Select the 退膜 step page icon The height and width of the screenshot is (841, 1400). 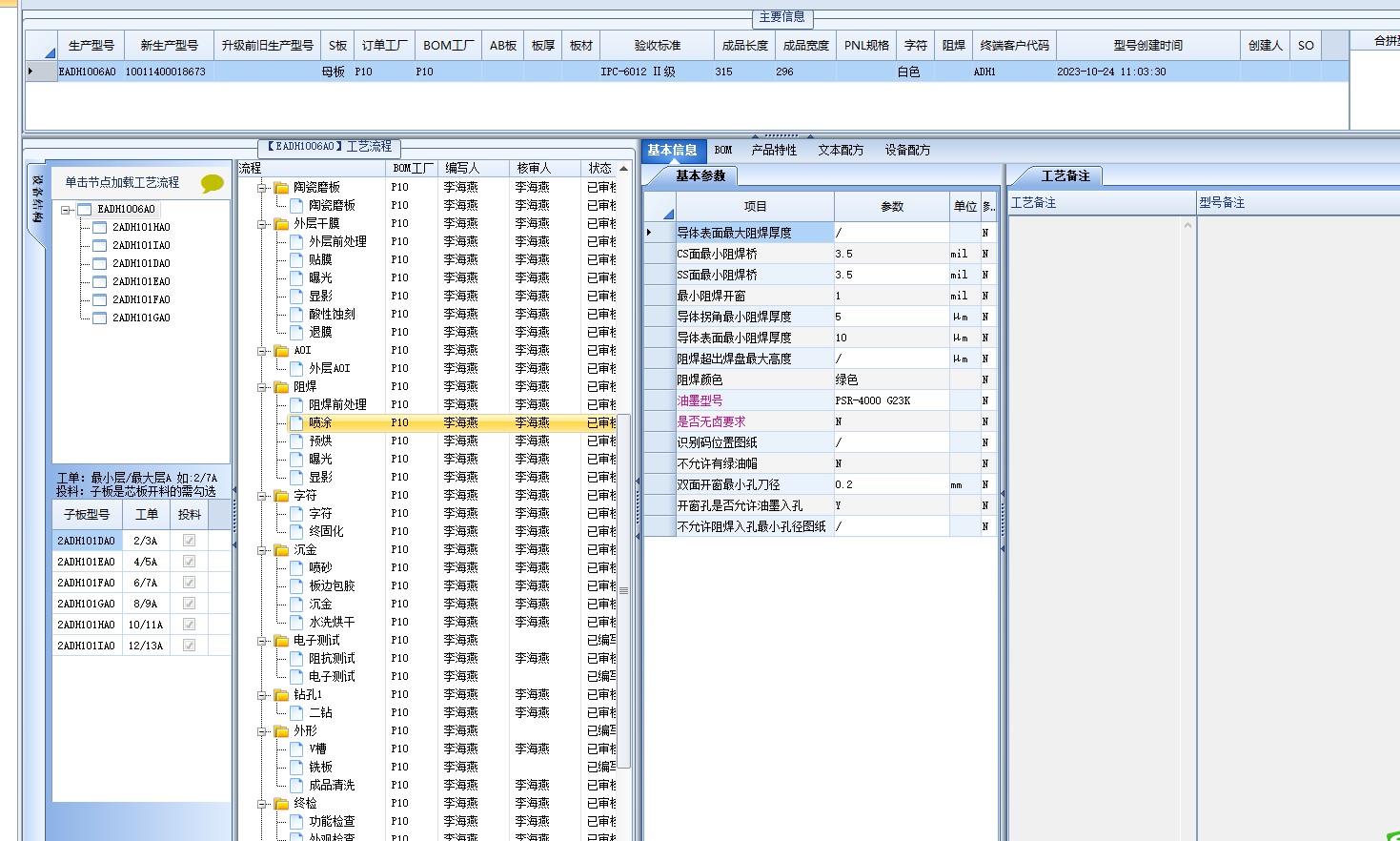[296, 332]
